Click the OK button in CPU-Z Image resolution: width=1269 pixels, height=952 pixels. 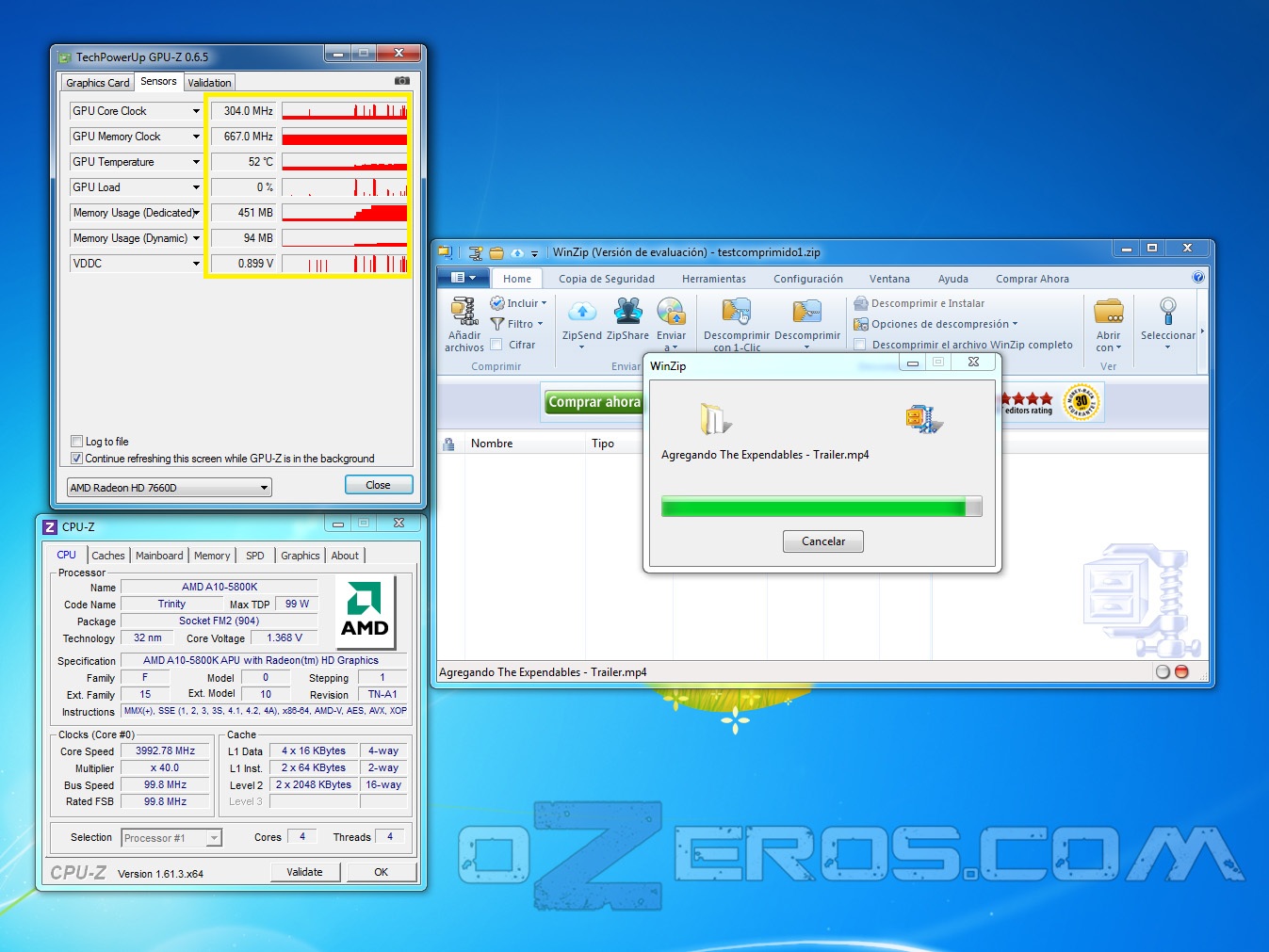(x=382, y=872)
